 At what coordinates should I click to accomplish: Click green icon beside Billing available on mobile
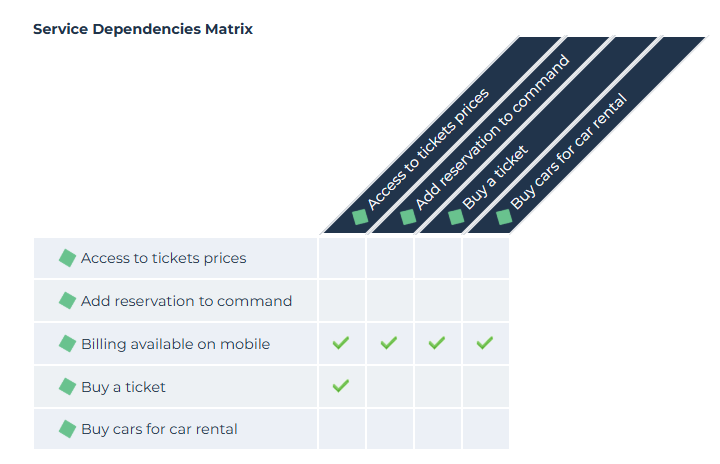[67, 343]
